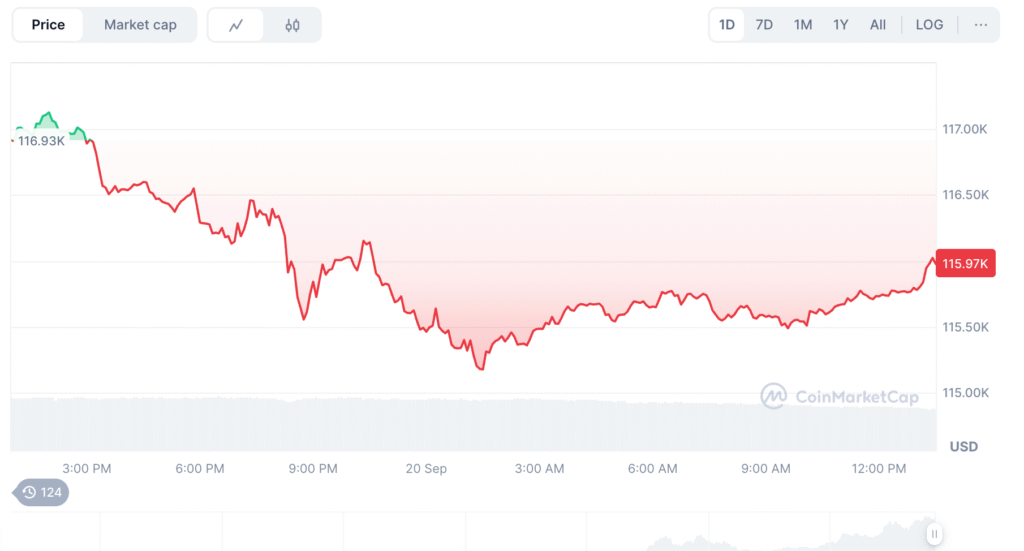Click the current price 115.97K label
Screen dimensions: 1024x551
965,263
